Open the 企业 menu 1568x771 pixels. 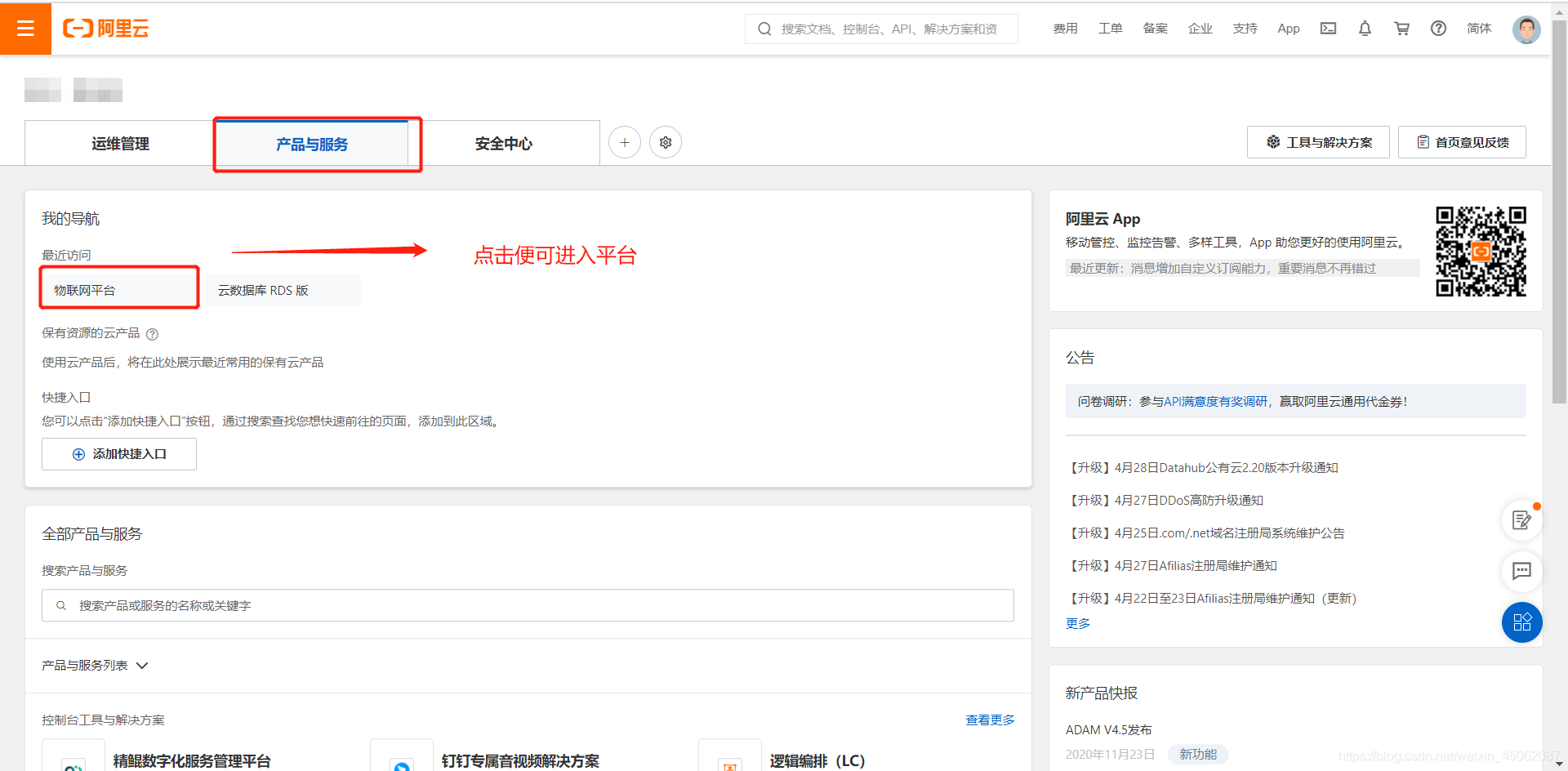1200,29
